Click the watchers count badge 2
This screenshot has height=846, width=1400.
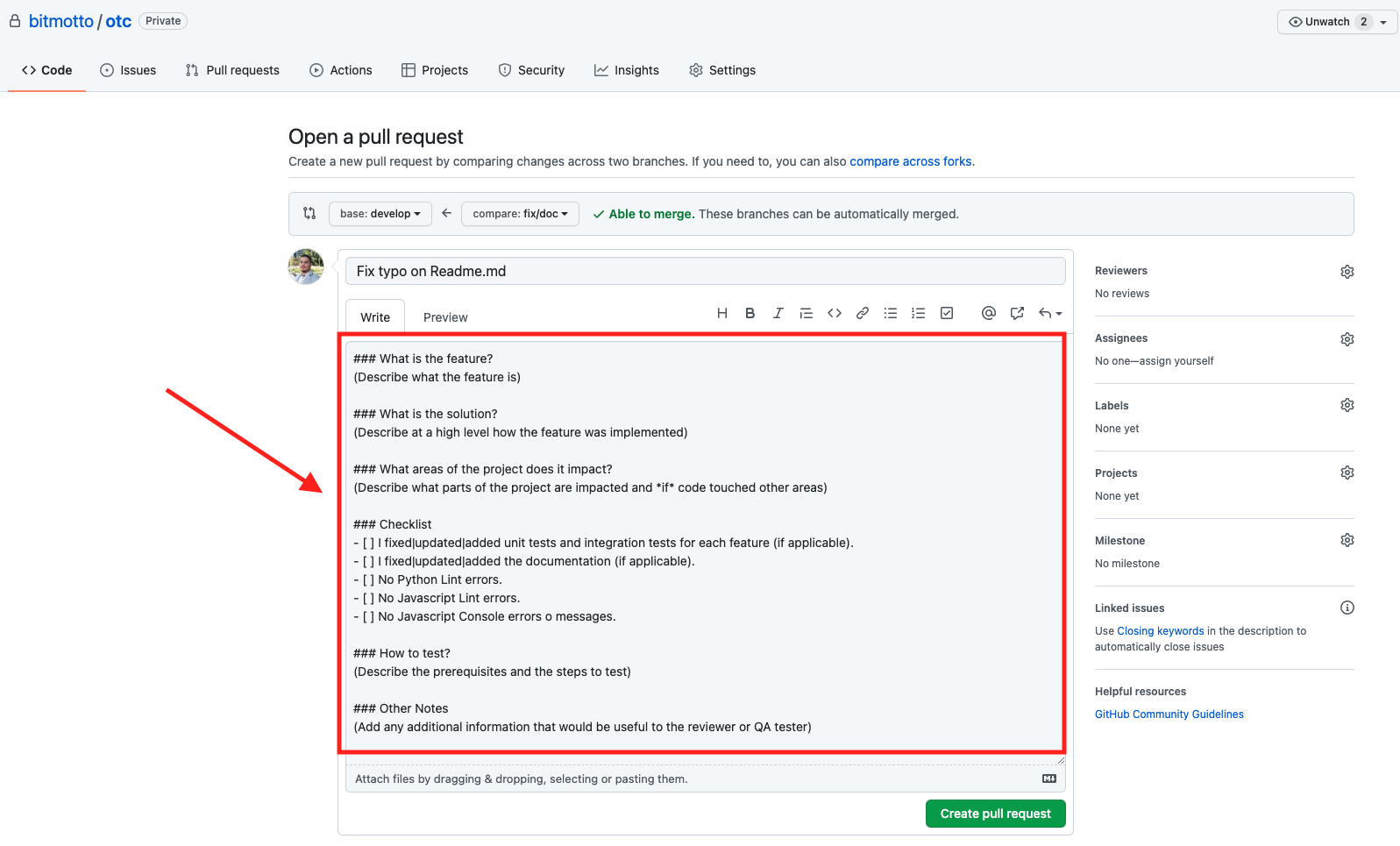click(1363, 22)
